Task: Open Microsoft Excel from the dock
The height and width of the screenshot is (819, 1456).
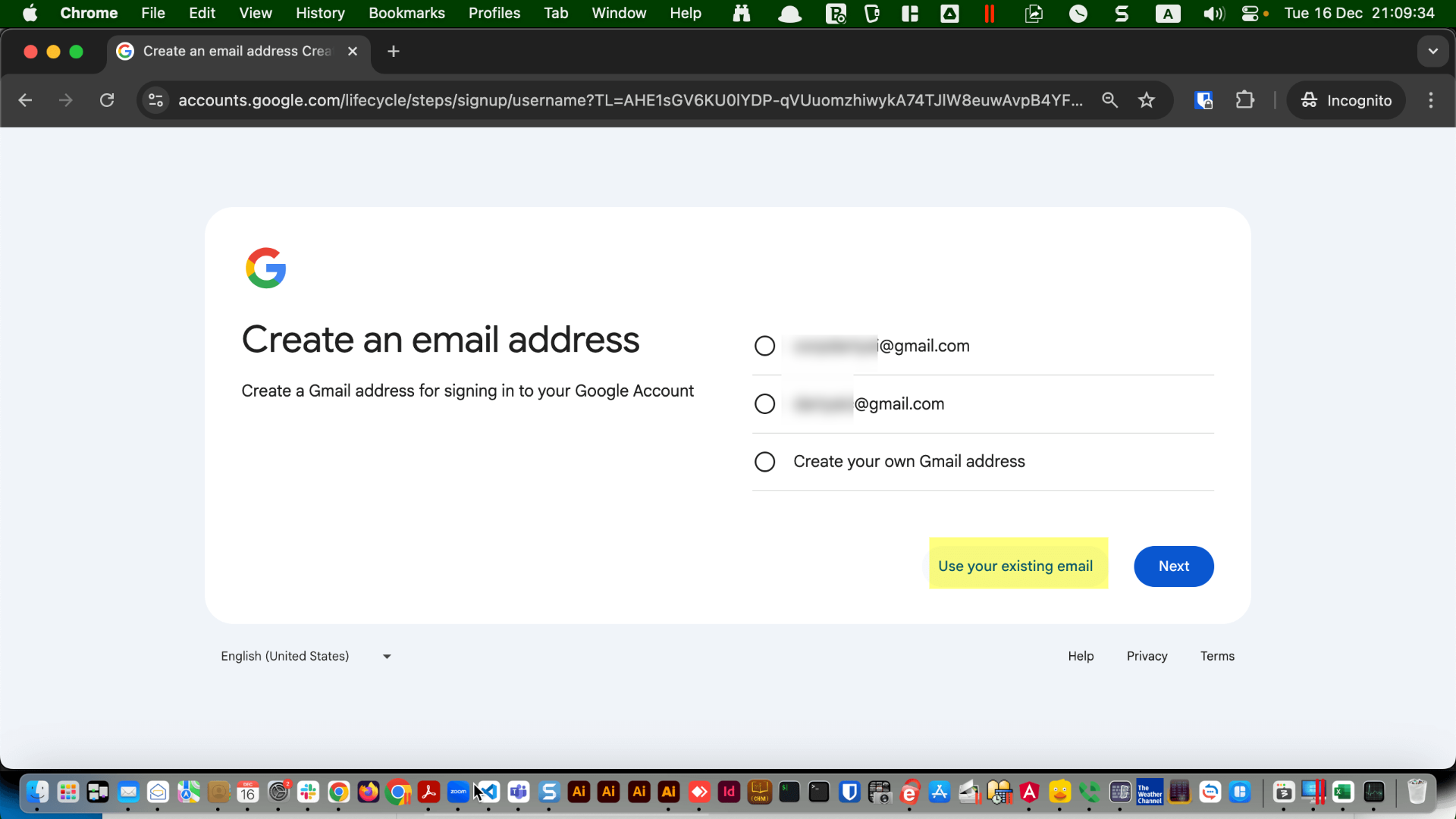Action: [x=1343, y=792]
